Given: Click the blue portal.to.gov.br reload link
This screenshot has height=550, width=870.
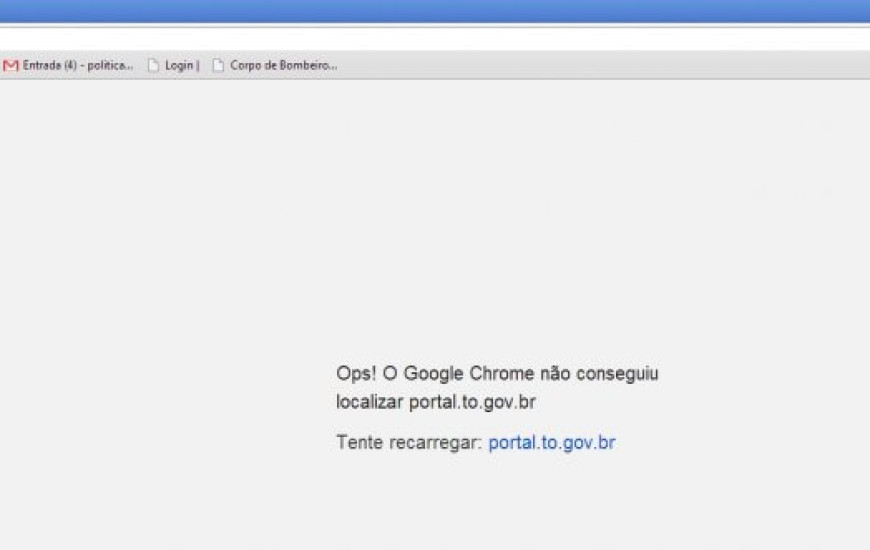Looking at the screenshot, I should (x=552, y=442).
